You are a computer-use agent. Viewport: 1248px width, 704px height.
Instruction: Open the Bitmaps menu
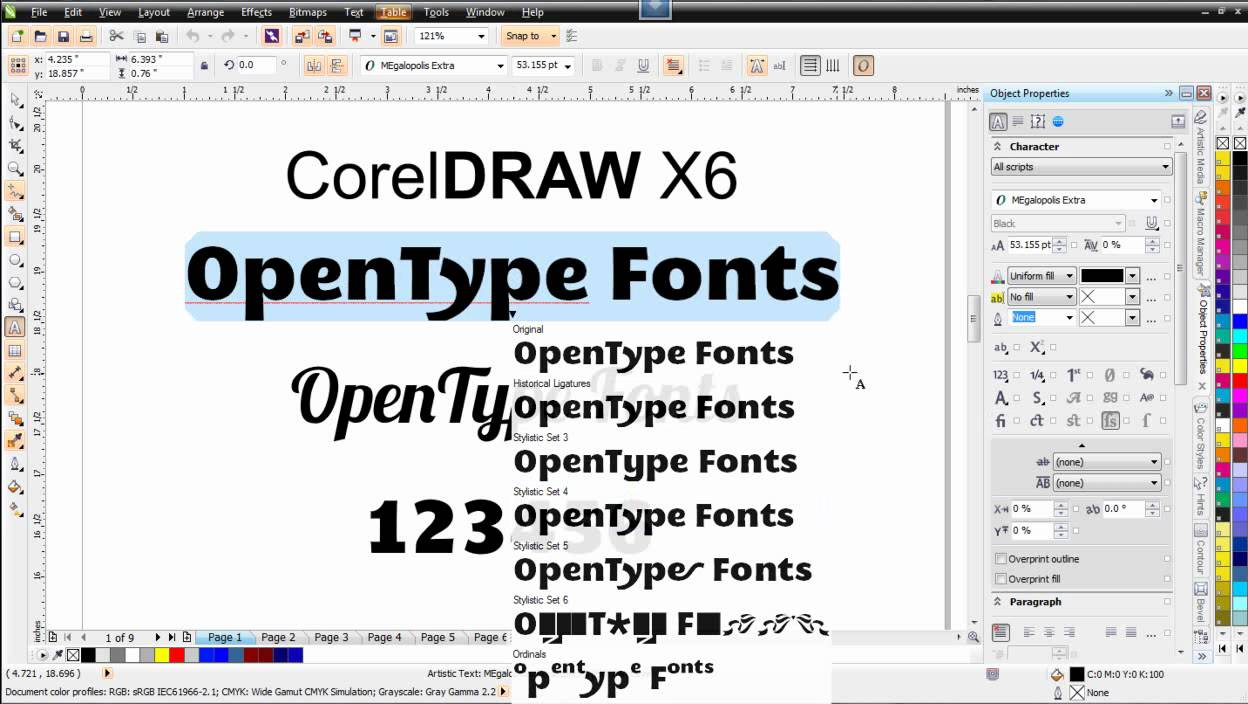(x=308, y=12)
